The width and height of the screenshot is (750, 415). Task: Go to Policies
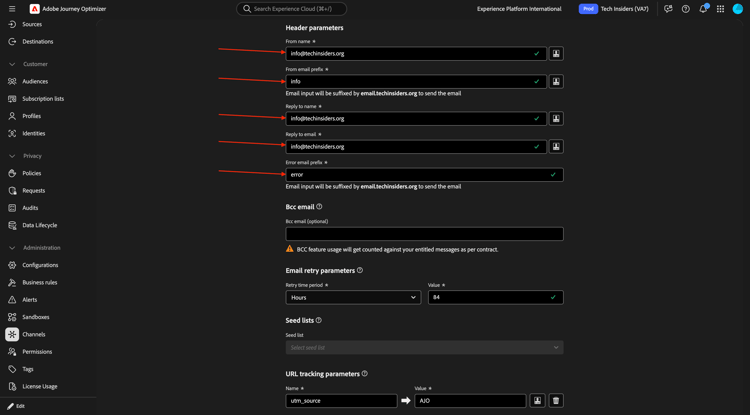(x=32, y=173)
